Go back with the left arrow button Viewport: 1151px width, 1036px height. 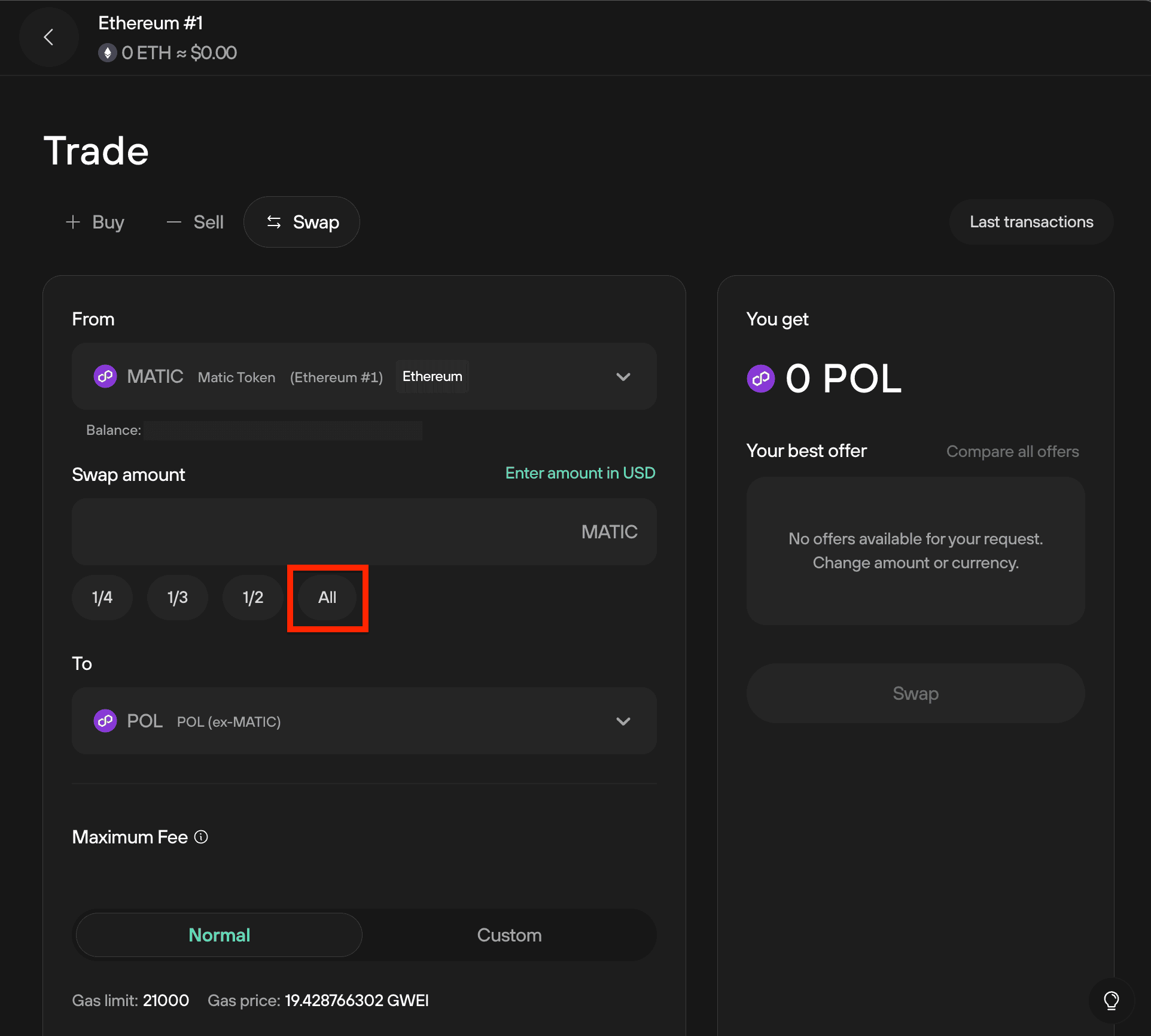49,37
